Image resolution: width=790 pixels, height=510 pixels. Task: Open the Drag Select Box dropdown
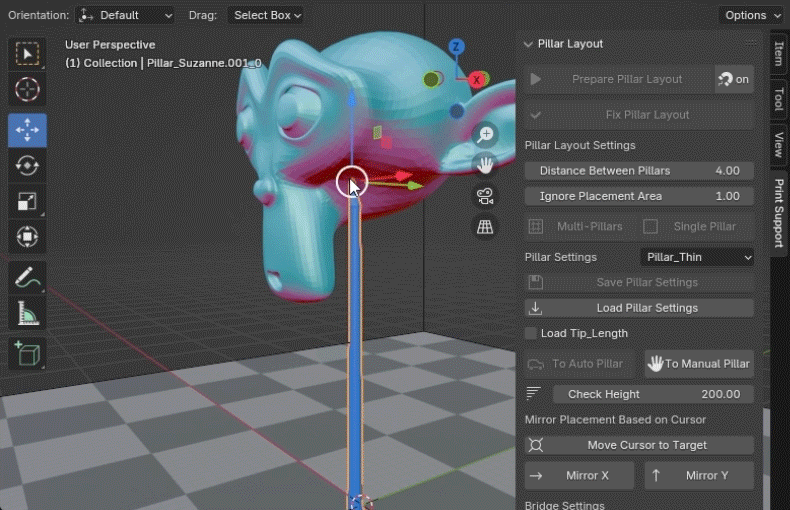pyautogui.click(x=266, y=15)
